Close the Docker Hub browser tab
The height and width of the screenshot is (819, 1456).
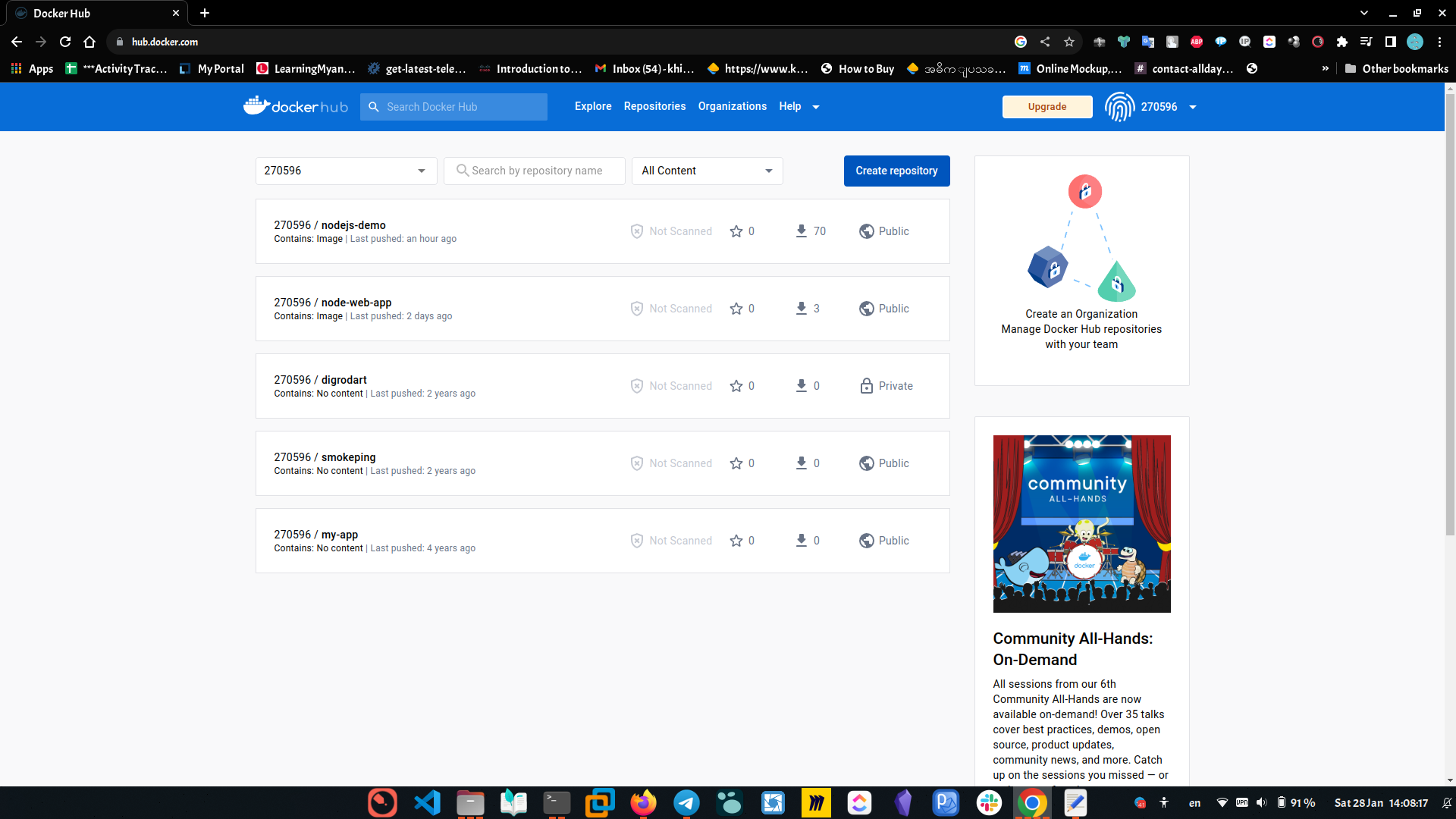pyautogui.click(x=175, y=13)
